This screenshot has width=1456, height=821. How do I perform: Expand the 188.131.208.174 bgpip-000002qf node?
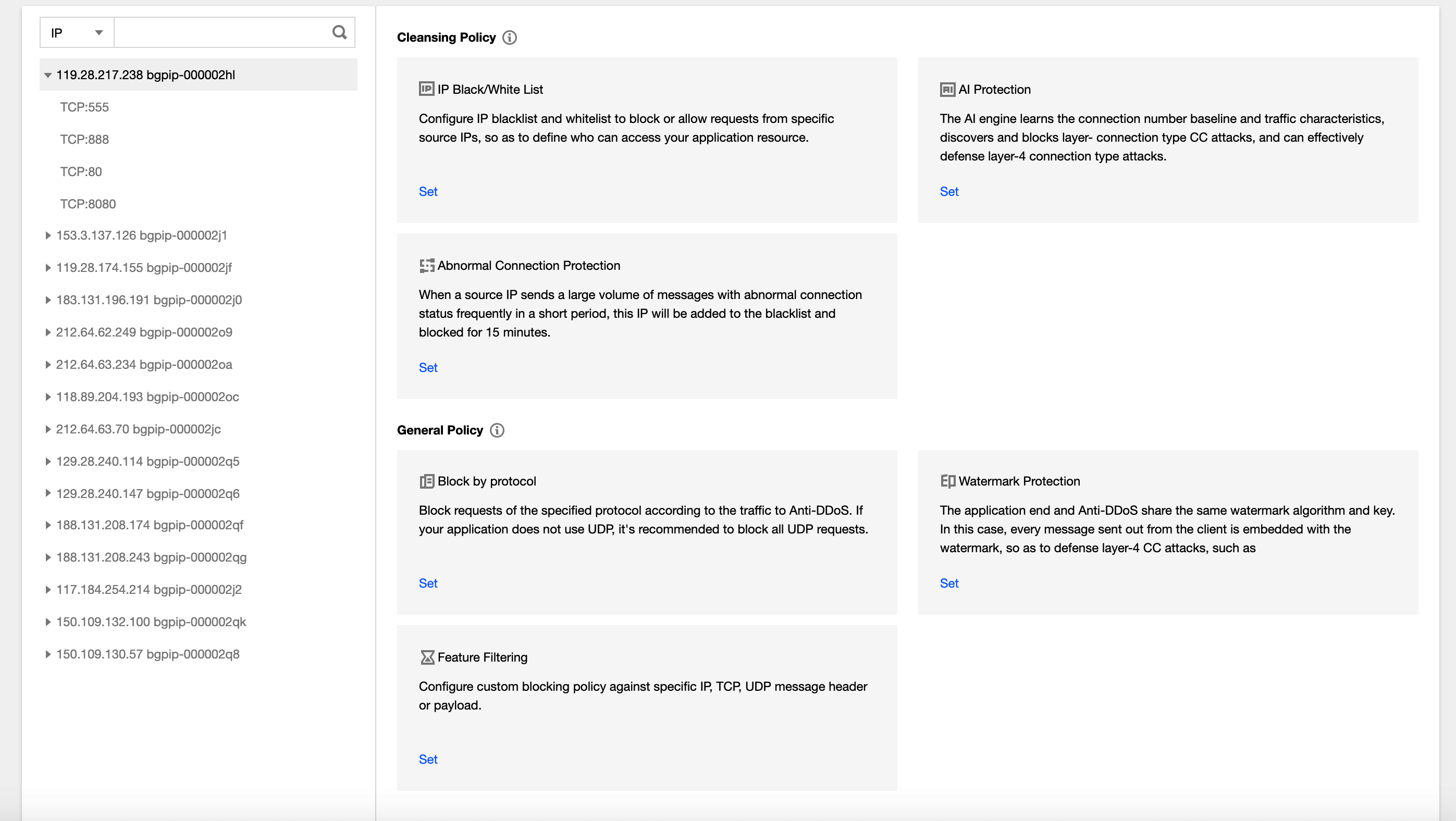(x=48, y=526)
